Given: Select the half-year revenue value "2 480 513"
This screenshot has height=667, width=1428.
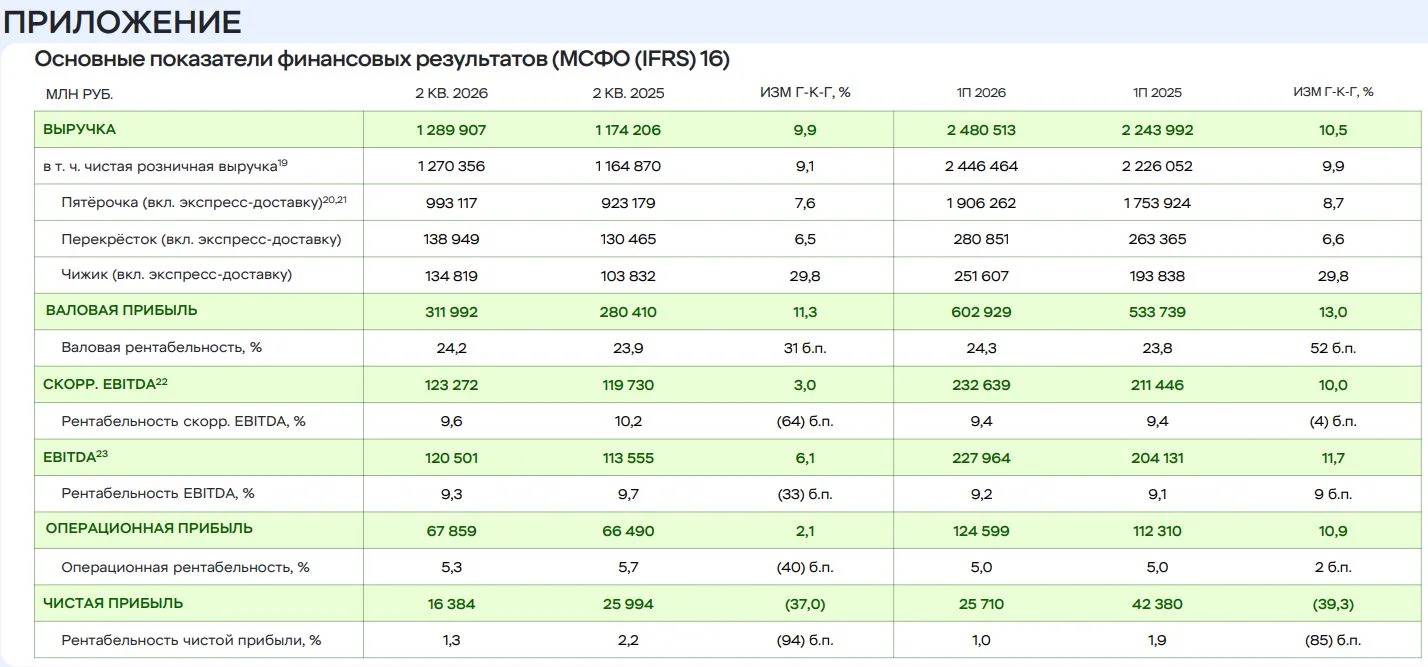Looking at the screenshot, I should pos(981,130).
